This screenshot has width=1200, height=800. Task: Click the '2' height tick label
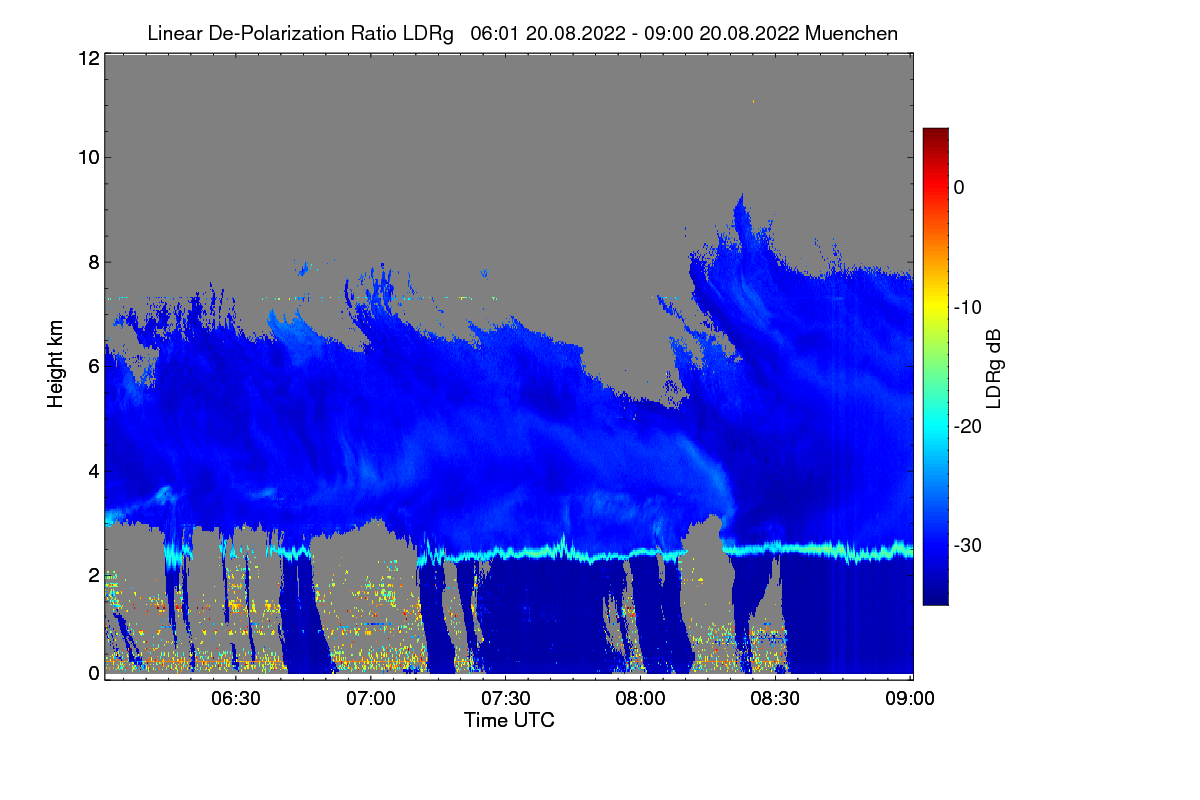click(94, 574)
